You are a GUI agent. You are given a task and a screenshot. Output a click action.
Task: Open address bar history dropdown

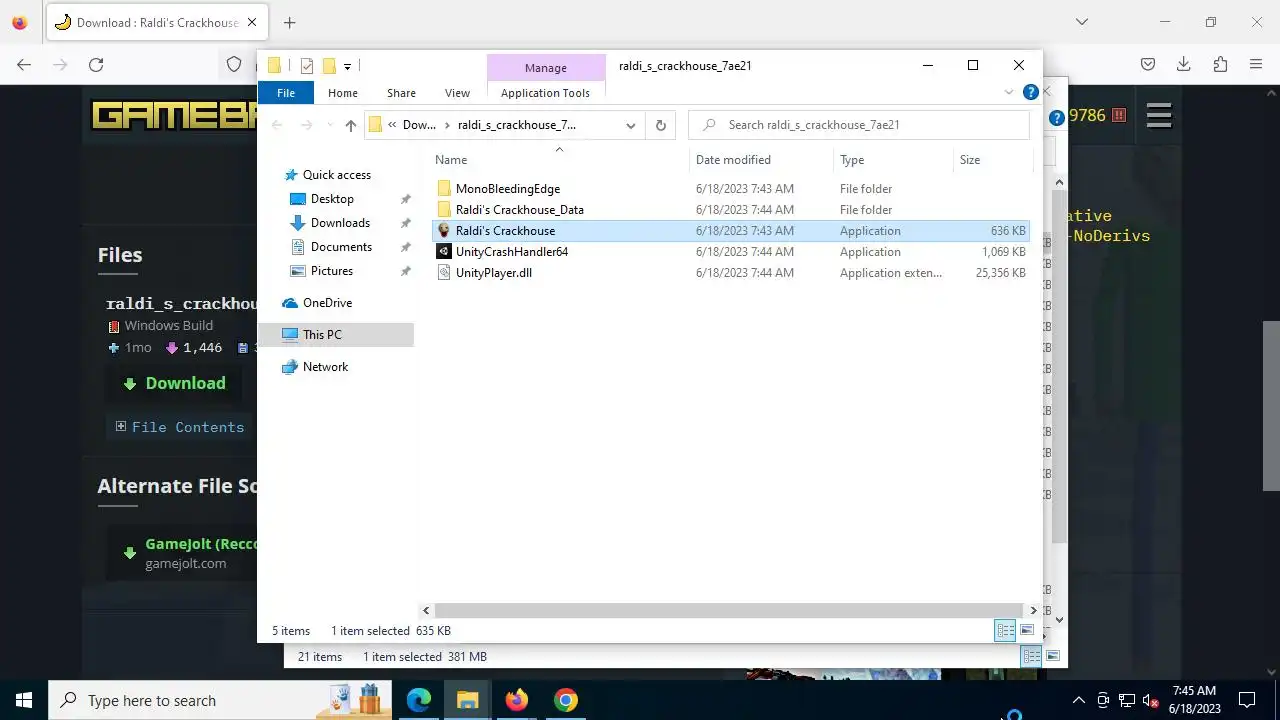[x=631, y=125]
